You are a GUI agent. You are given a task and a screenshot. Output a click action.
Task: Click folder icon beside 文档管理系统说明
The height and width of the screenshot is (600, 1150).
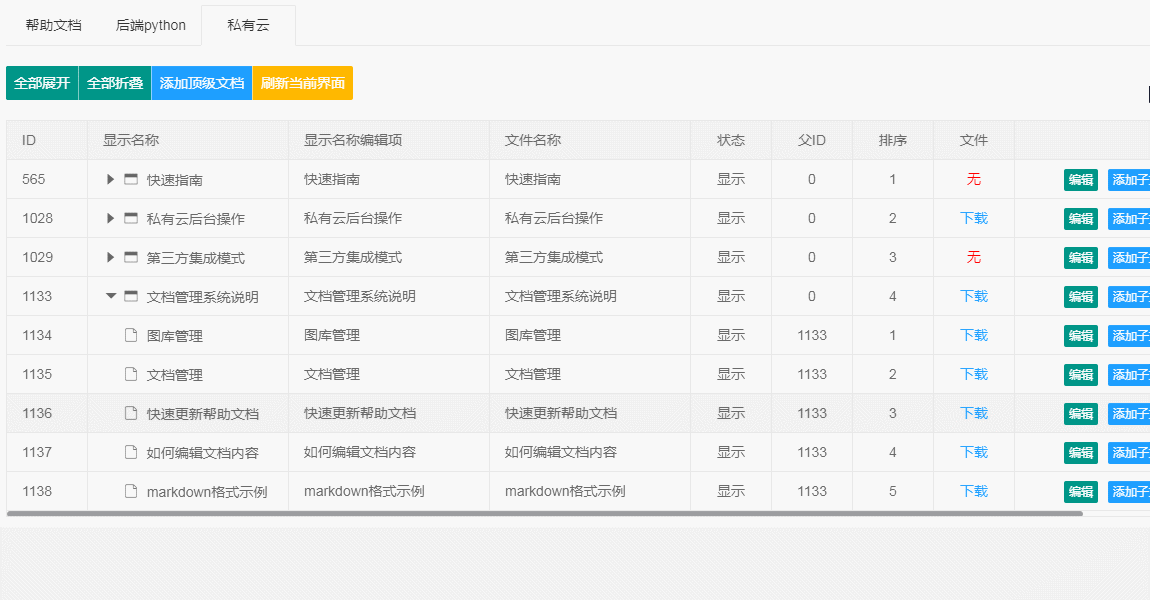(130, 296)
